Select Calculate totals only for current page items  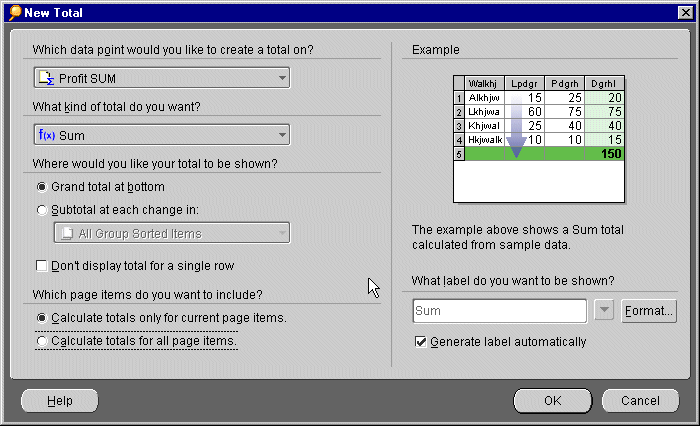[x=42, y=318]
